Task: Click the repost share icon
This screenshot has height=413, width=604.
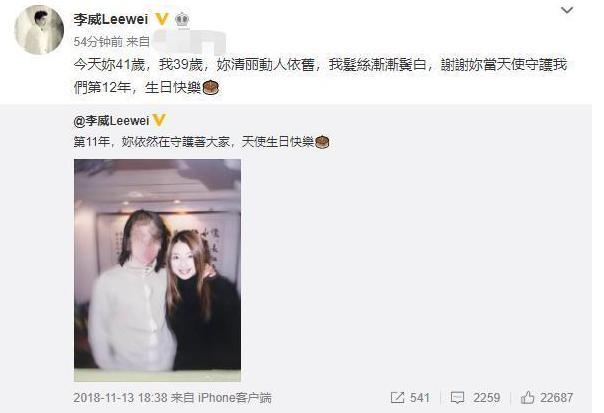Action: click(397, 398)
